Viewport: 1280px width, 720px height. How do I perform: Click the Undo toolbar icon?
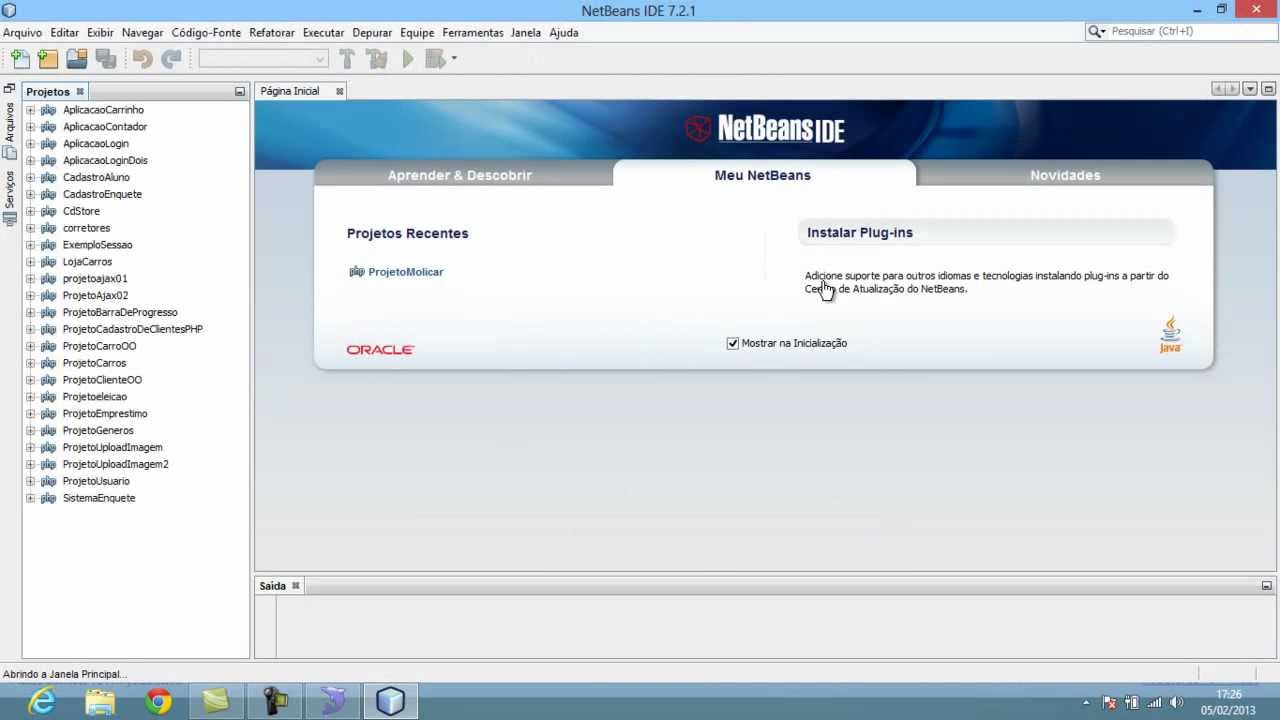[143, 59]
